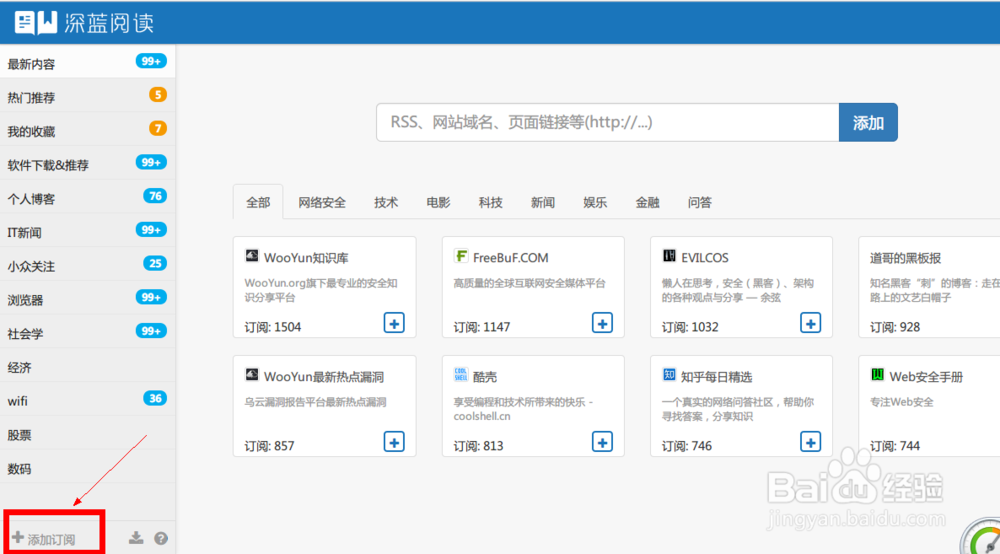Click EVILCOS card title
This screenshot has height=554, width=1000.
pos(705,258)
